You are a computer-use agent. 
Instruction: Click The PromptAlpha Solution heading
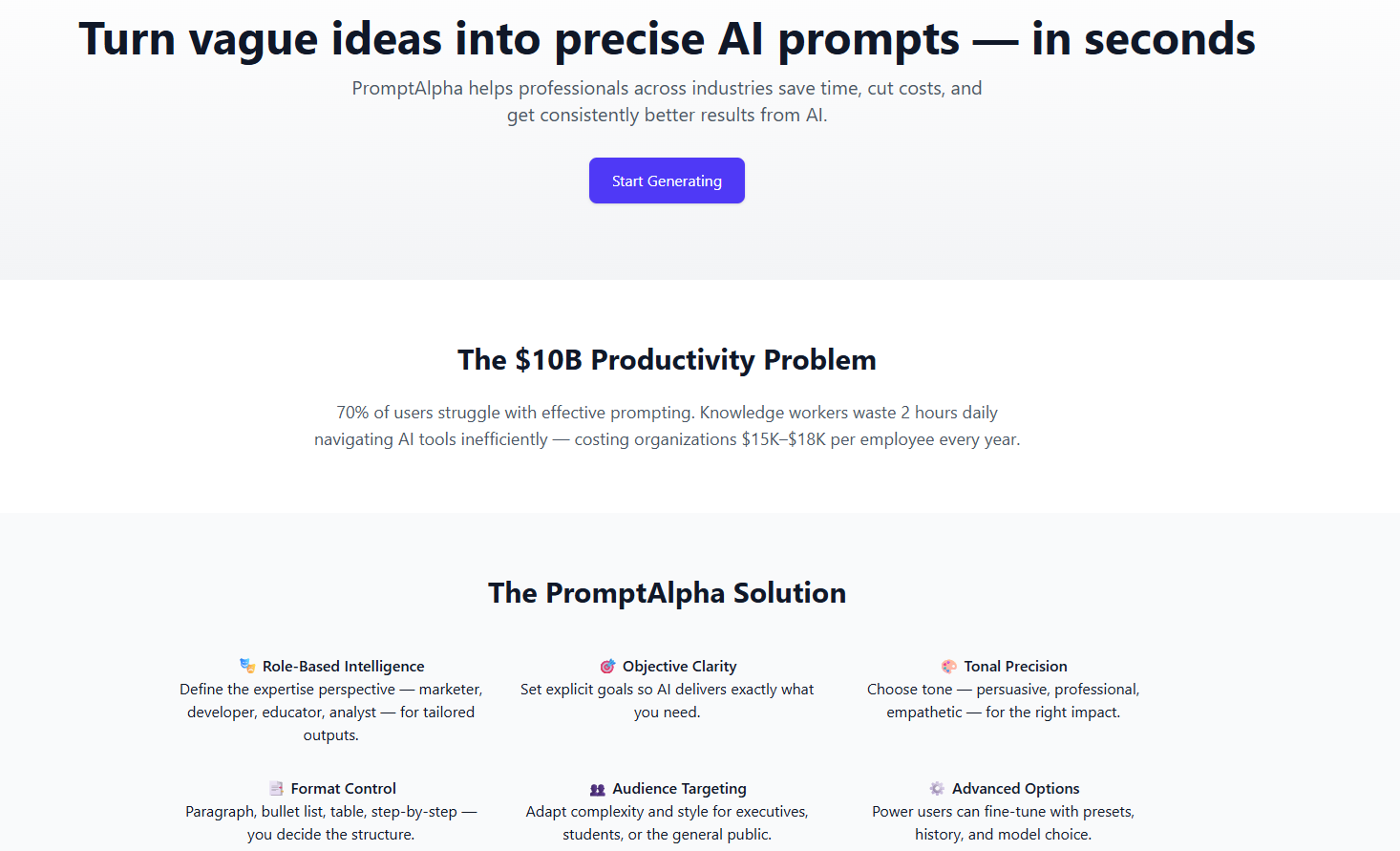[667, 592]
